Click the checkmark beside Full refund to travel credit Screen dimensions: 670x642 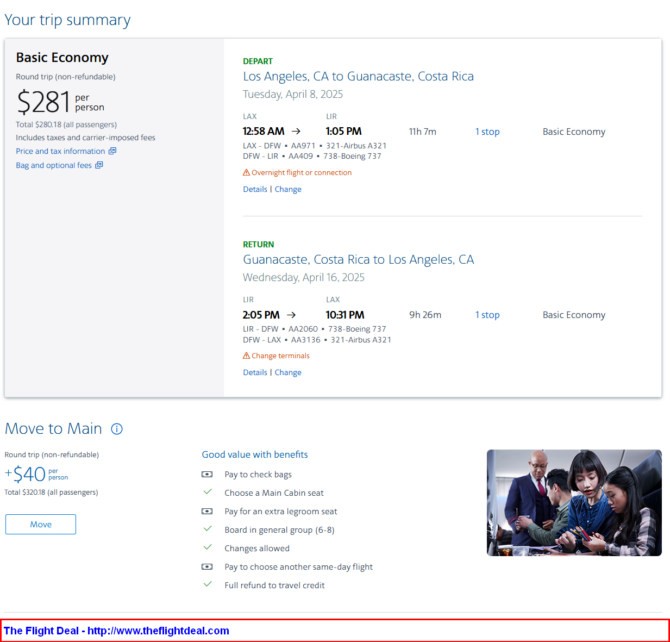pos(207,584)
